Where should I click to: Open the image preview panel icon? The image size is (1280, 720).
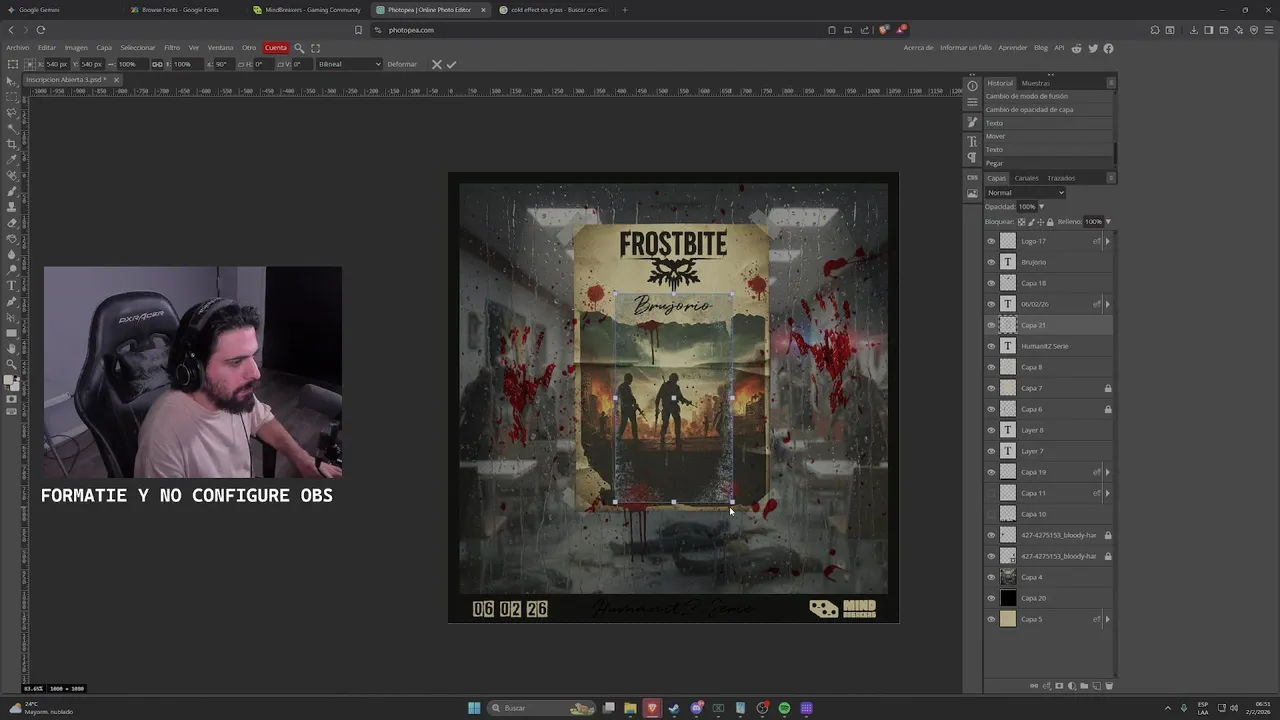972,194
